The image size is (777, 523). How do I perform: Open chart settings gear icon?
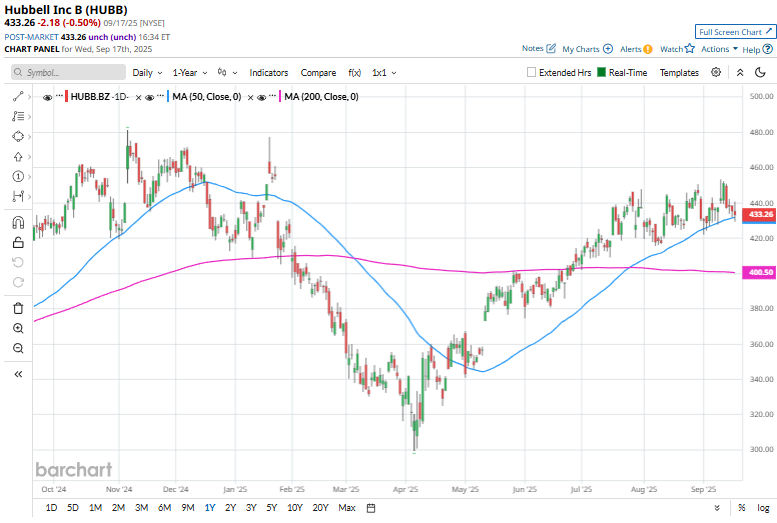pyautogui.click(x=716, y=72)
